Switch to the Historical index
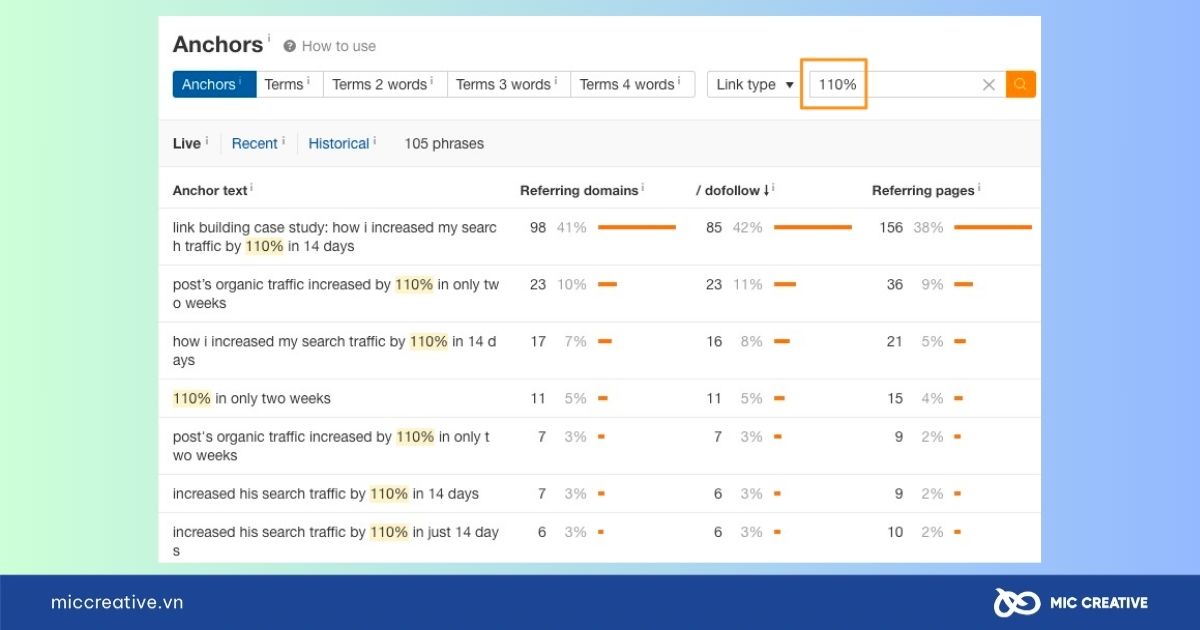Image resolution: width=1200 pixels, height=630 pixels. tap(339, 144)
